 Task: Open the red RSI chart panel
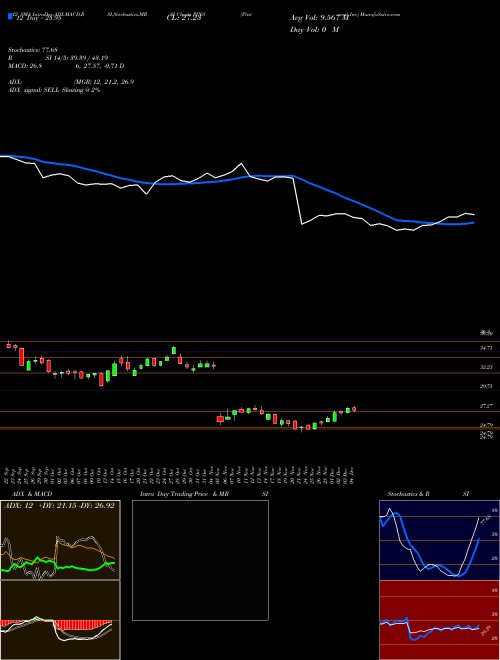point(439,620)
